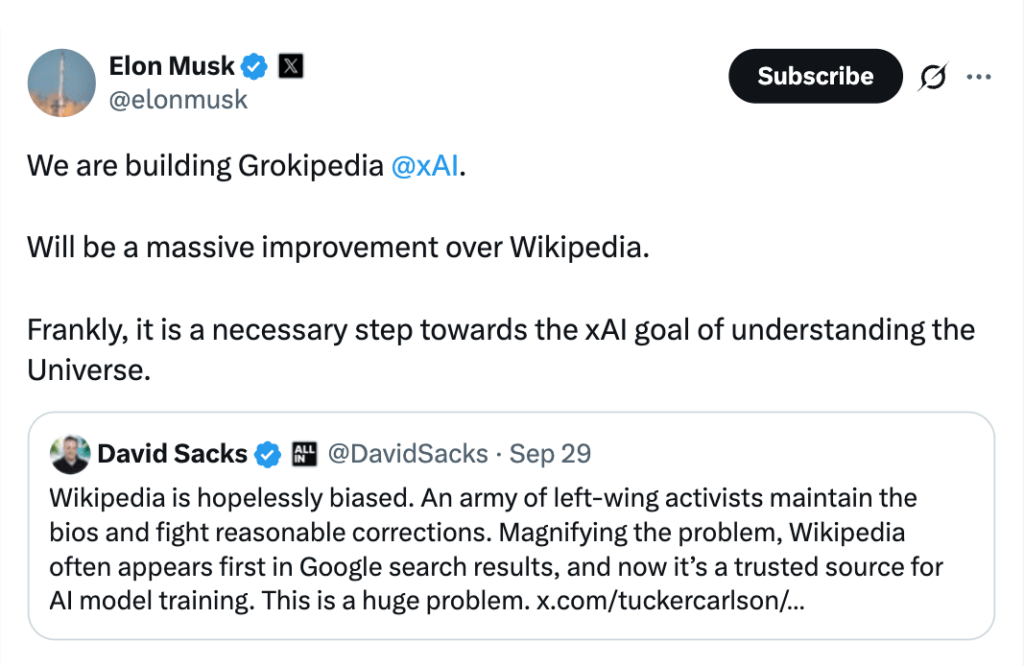Click the X affiliation badge near Elon Musk
Screen dimensions: 1024x666
click(289, 67)
